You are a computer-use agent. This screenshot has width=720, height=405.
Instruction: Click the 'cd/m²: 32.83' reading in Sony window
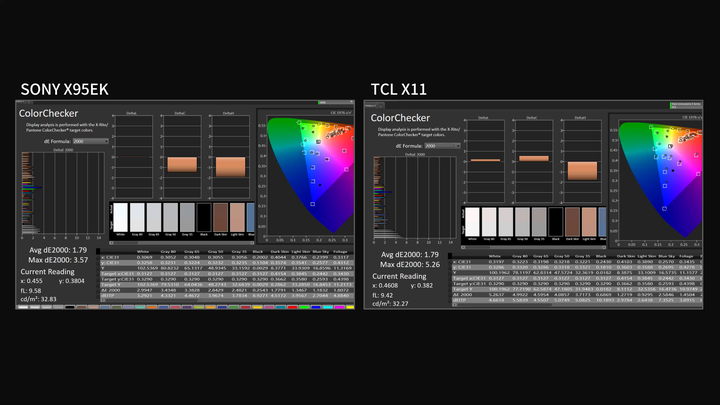pos(39,299)
